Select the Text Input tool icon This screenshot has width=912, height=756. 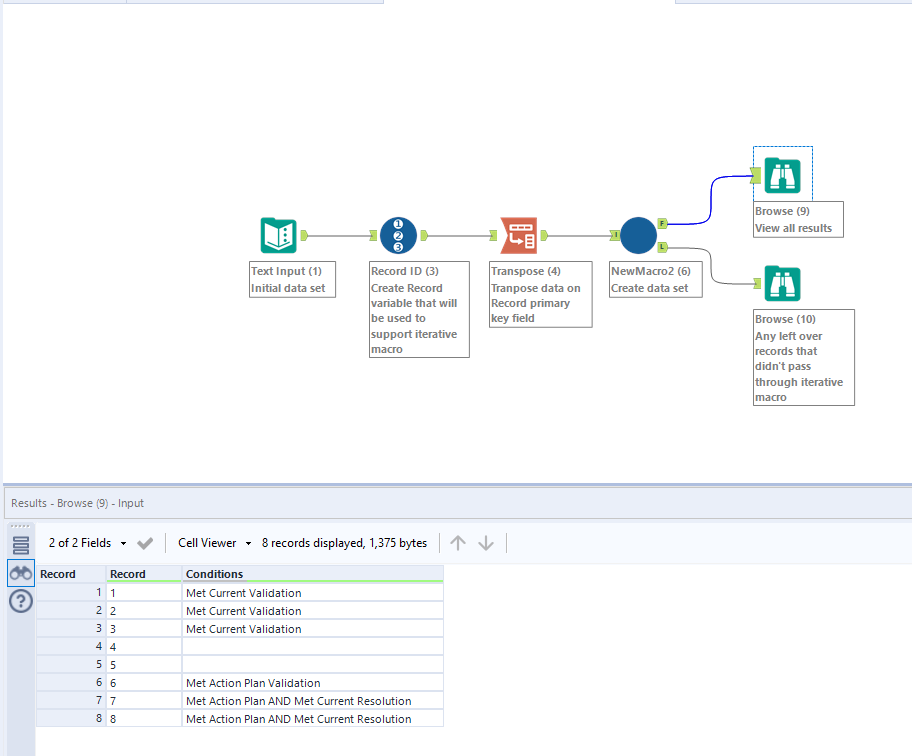point(278,236)
